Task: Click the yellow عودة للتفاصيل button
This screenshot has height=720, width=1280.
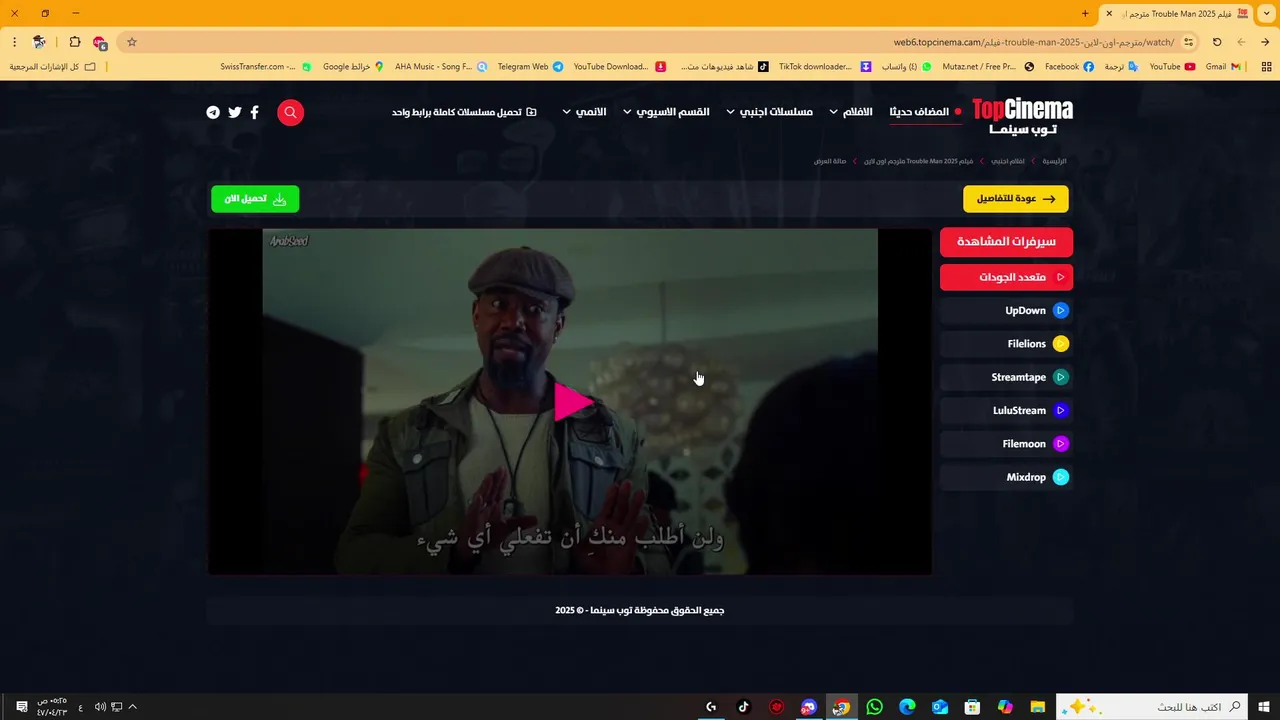Action: [x=1015, y=199]
